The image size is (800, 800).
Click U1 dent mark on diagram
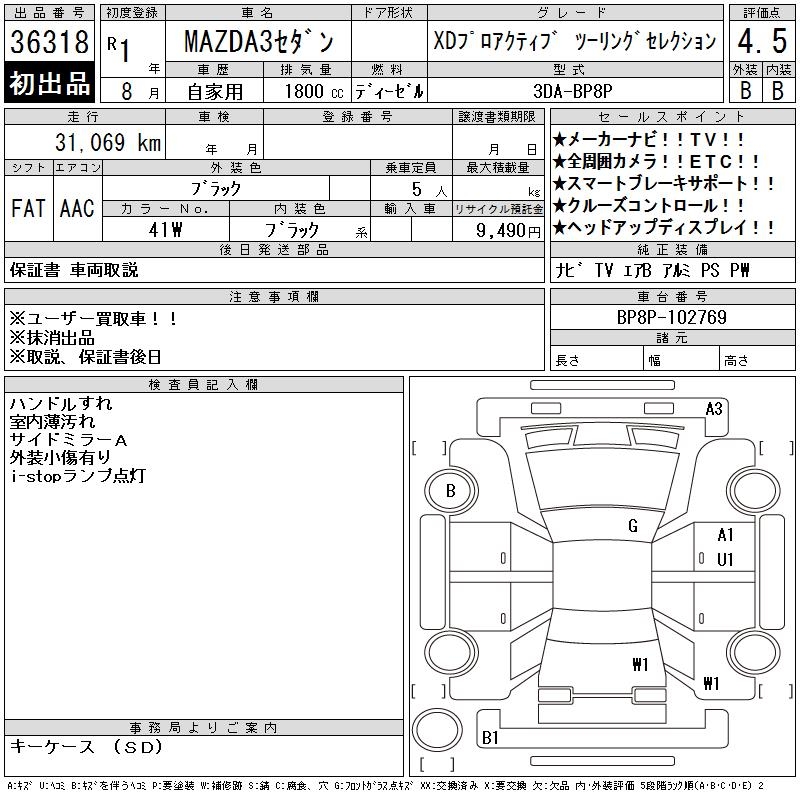[725, 560]
